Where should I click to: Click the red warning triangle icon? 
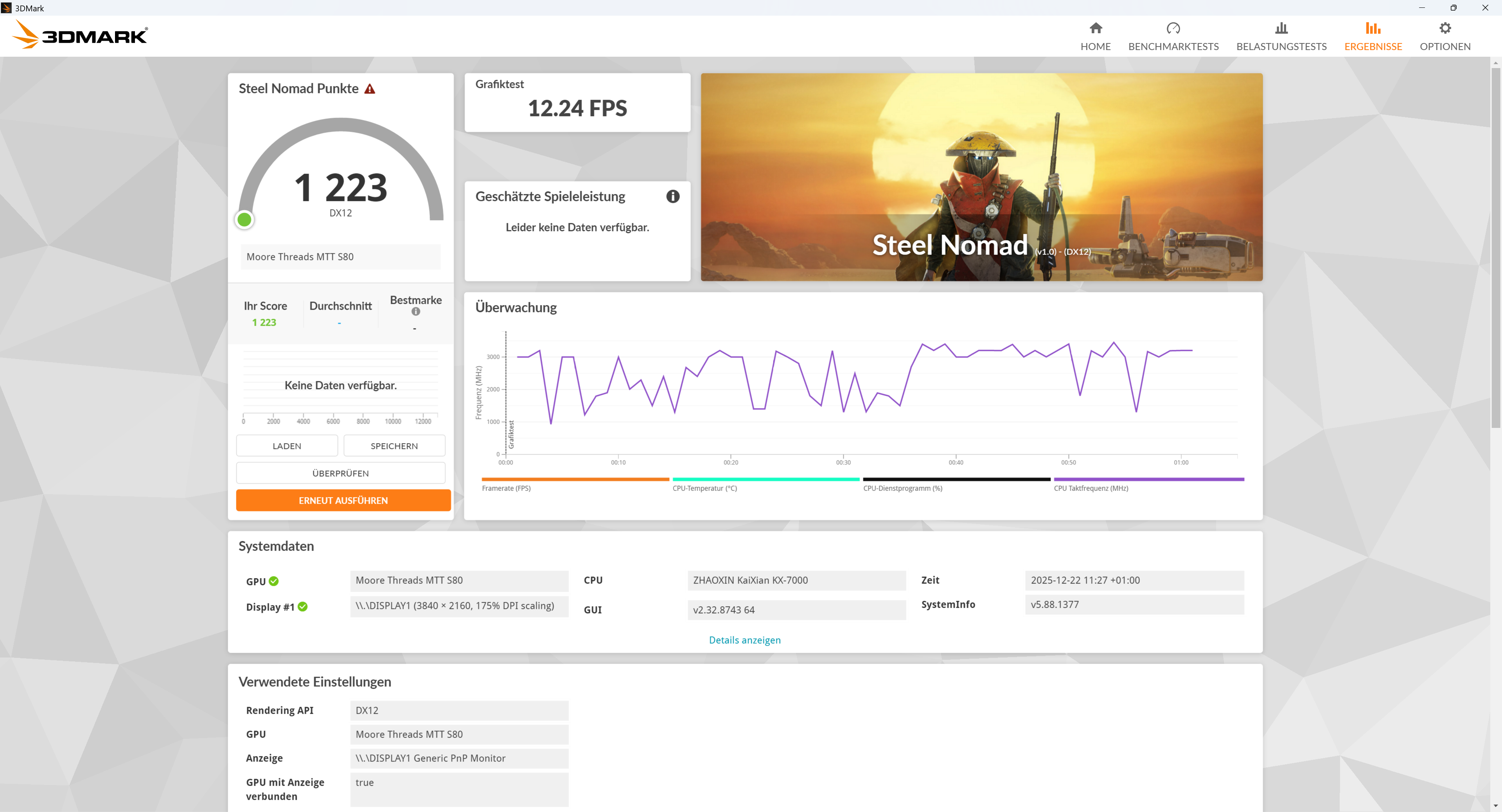[370, 89]
